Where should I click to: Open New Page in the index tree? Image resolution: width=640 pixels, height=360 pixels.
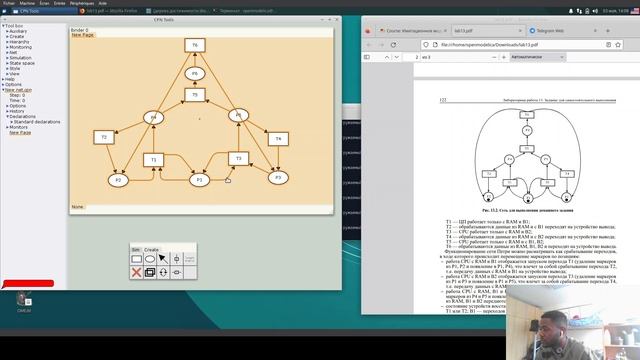(20, 133)
